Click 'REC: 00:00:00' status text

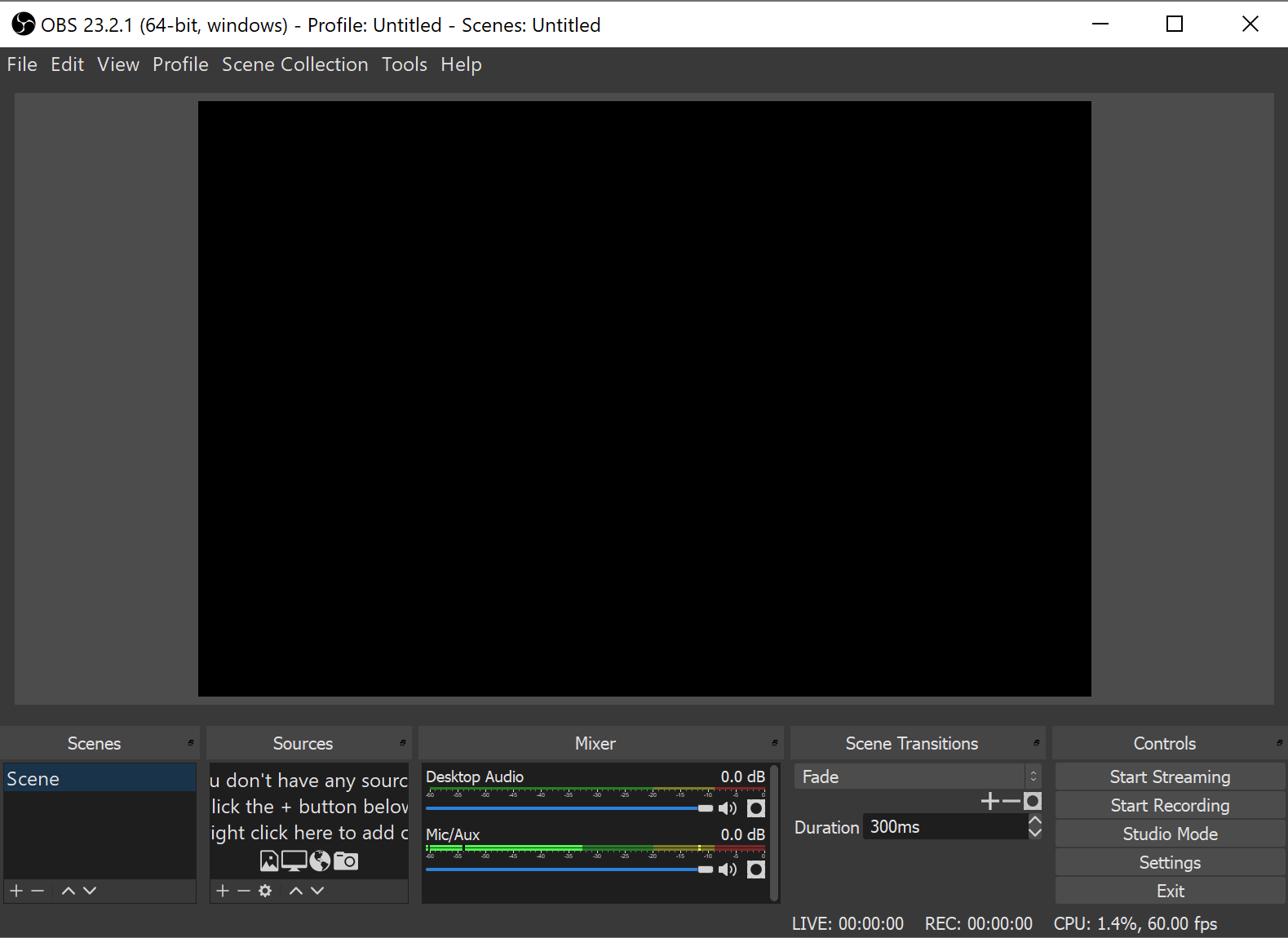[x=979, y=923]
